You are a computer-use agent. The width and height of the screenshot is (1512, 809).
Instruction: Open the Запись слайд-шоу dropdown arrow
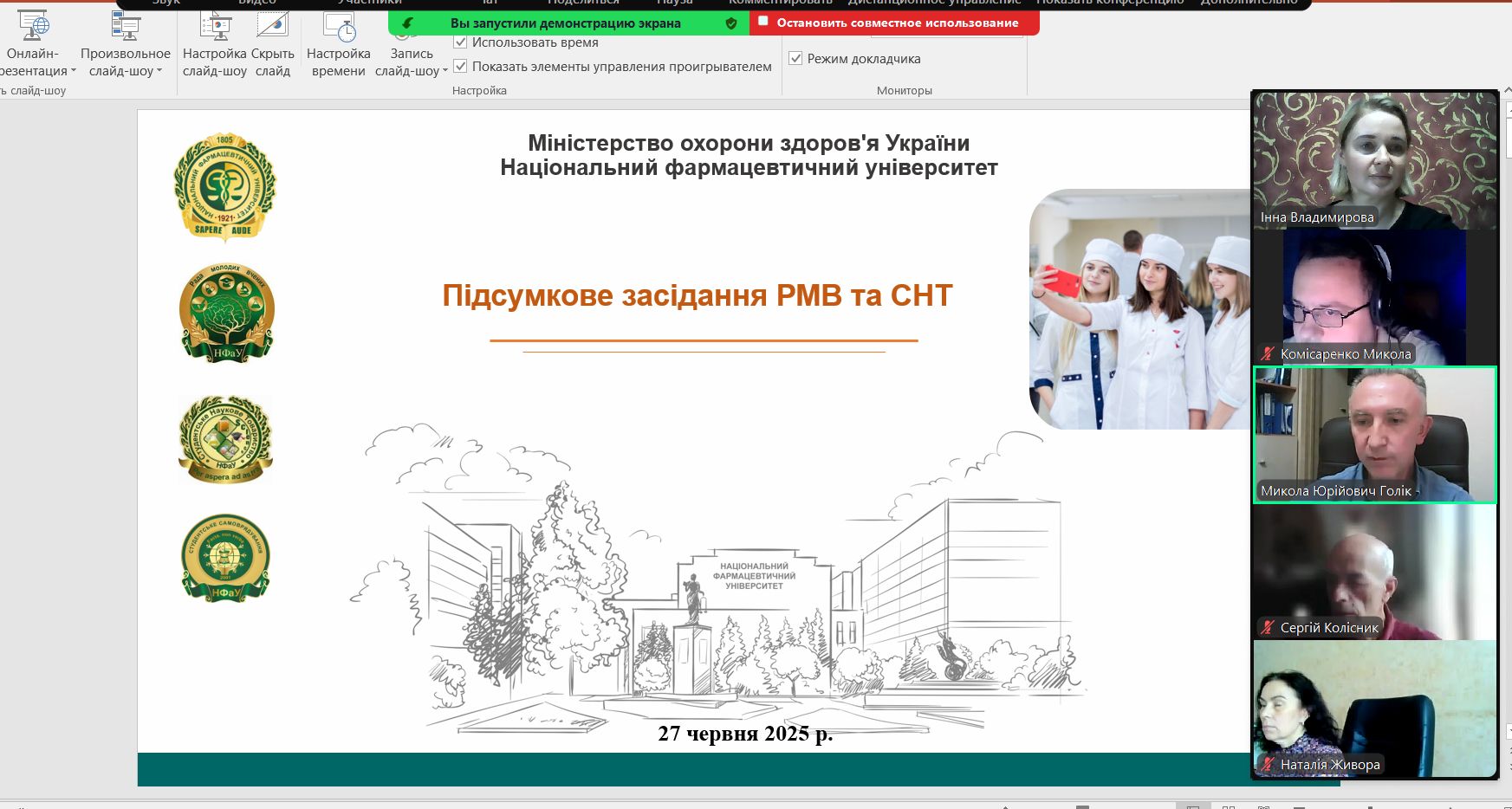pyautogui.click(x=445, y=71)
